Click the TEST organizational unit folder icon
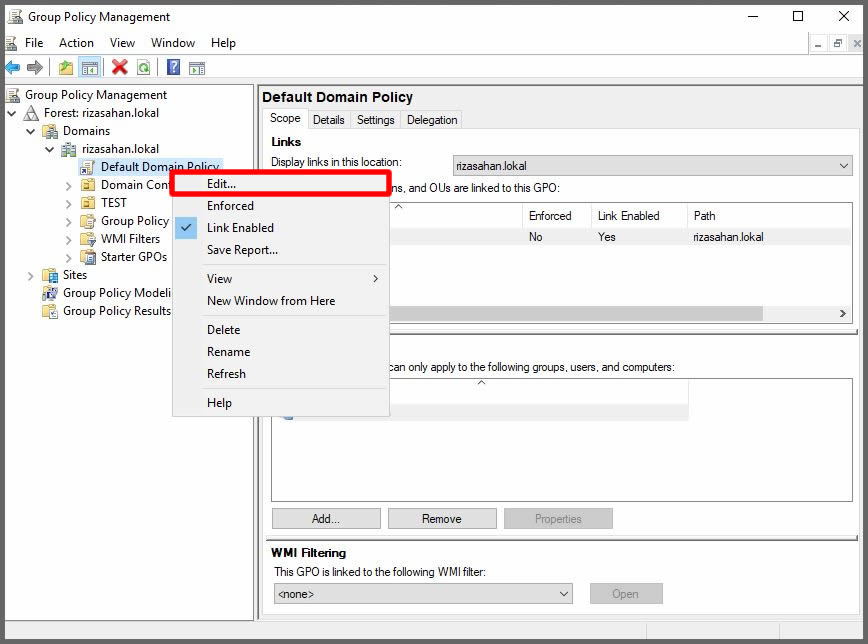This screenshot has width=868, height=644. pyautogui.click(x=87, y=203)
